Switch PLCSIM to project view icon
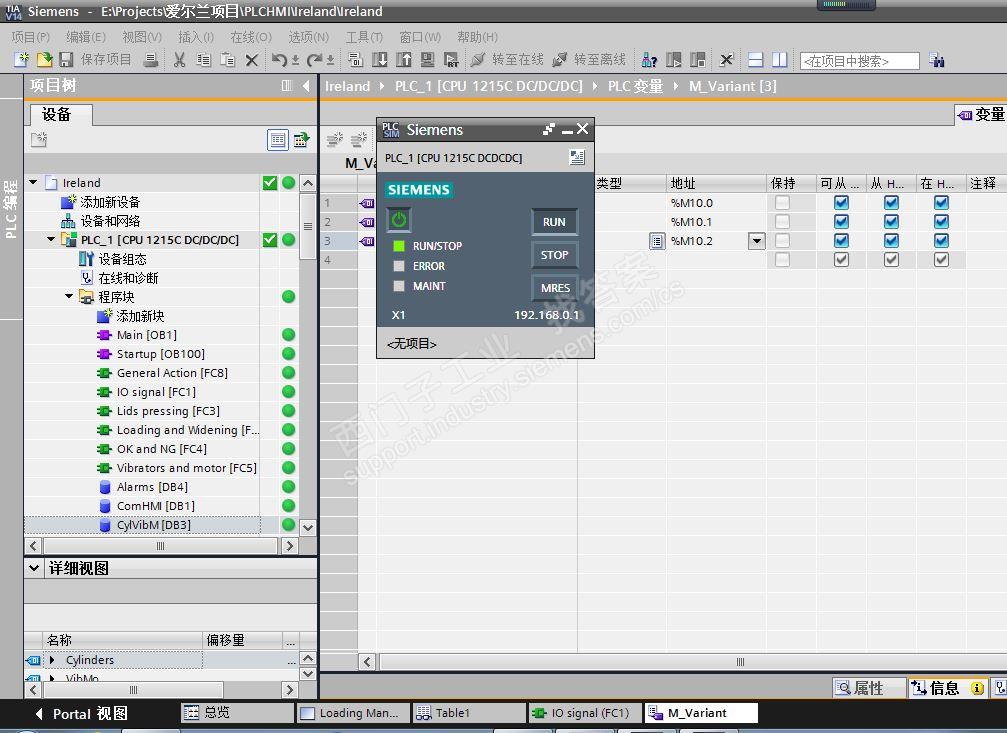Screen dimensions: 1007x733 pyautogui.click(x=577, y=157)
